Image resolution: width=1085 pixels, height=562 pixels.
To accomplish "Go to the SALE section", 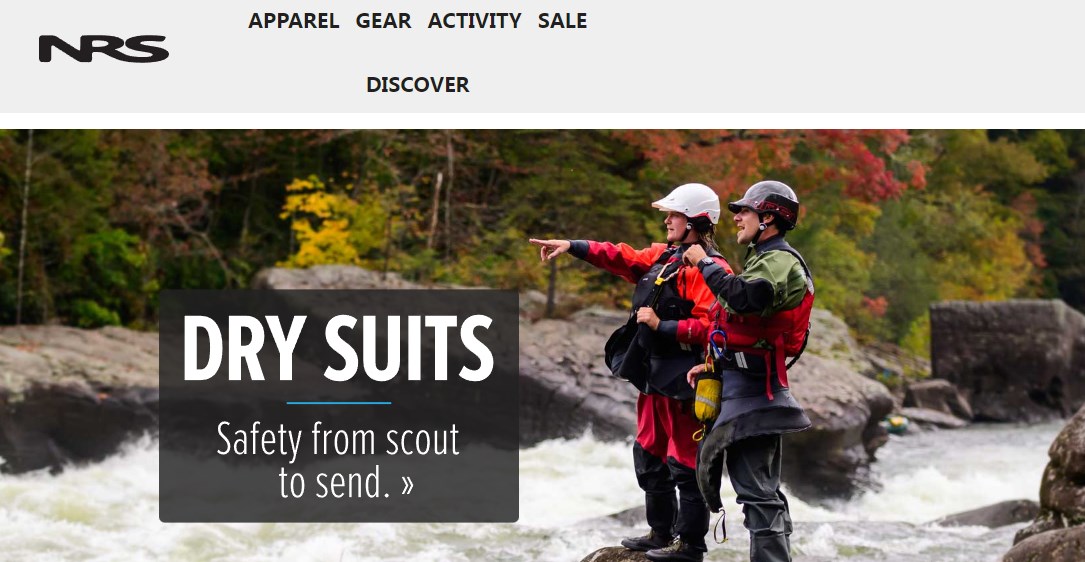I will pyautogui.click(x=563, y=21).
